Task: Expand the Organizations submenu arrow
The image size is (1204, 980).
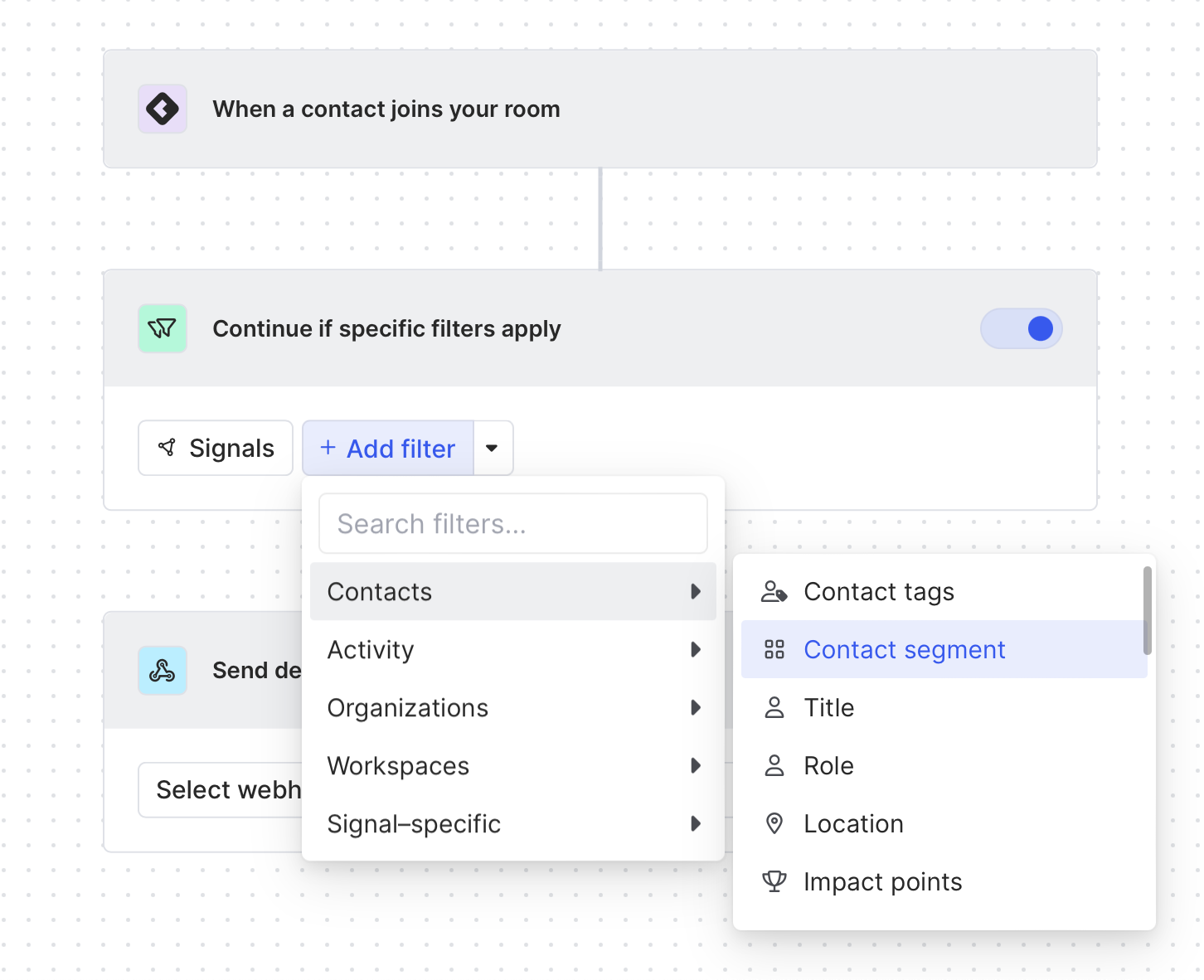Action: coord(696,707)
